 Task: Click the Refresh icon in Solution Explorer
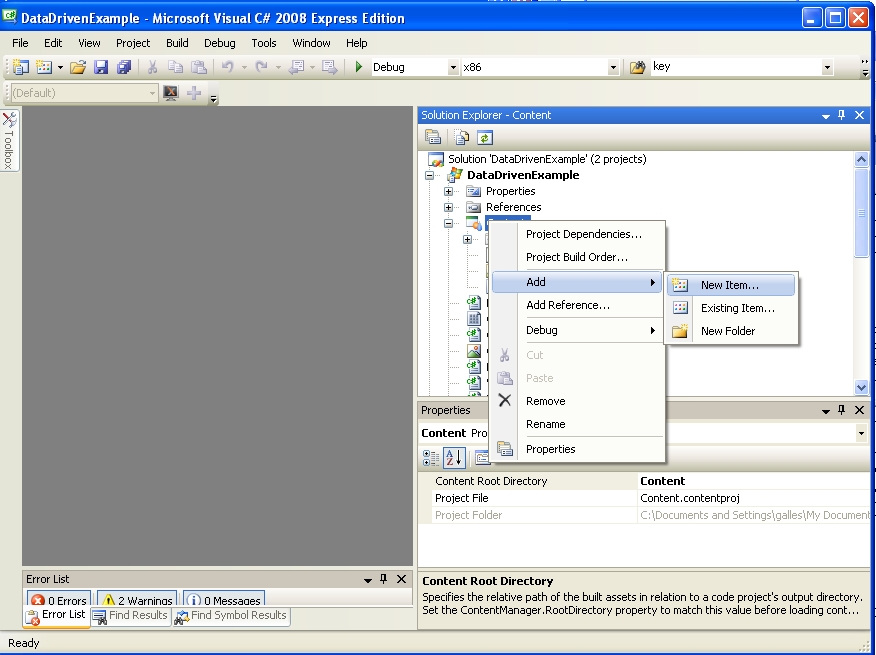pyautogui.click(x=485, y=137)
